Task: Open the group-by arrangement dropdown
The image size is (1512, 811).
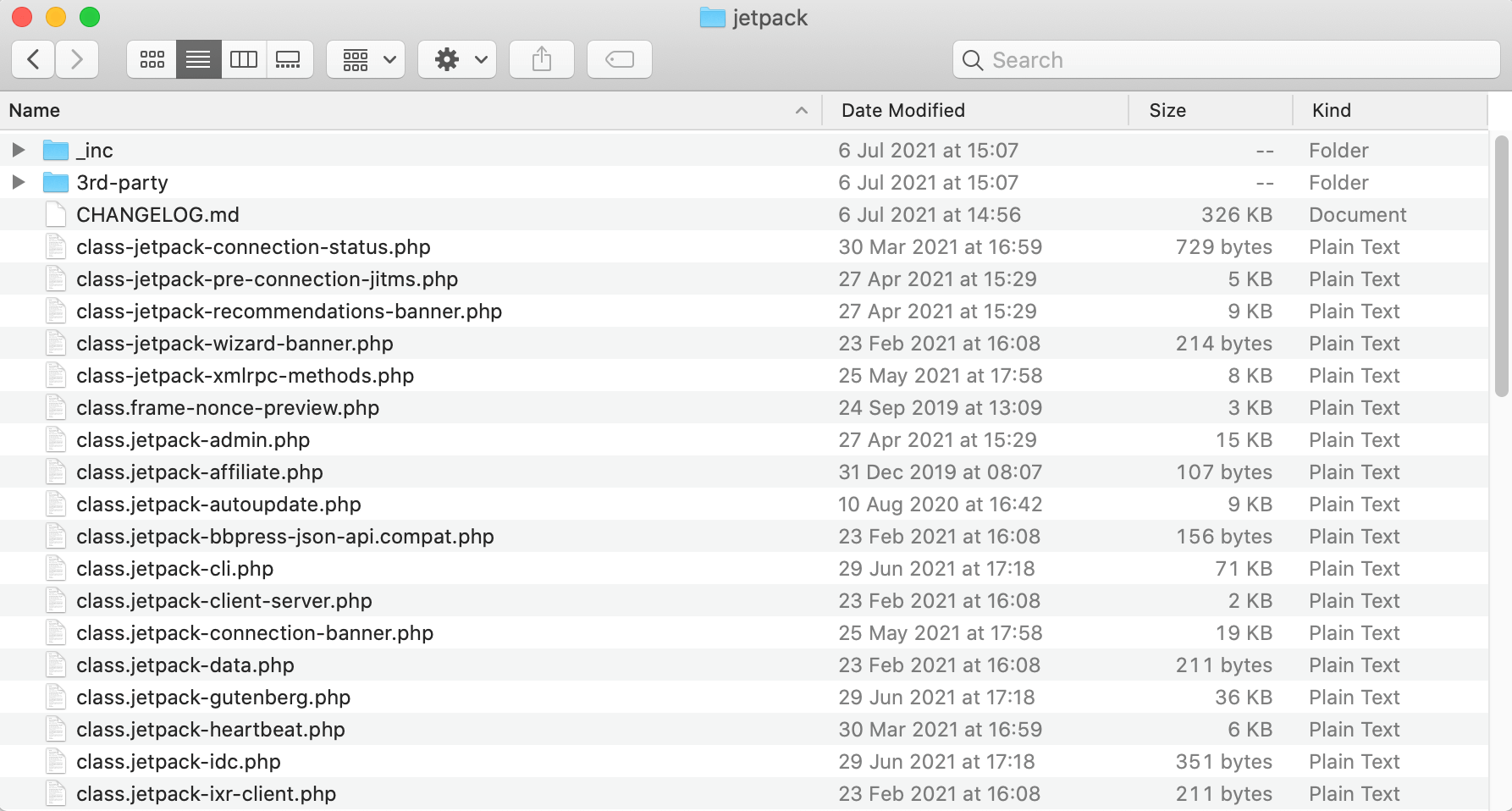Action: 366,59
